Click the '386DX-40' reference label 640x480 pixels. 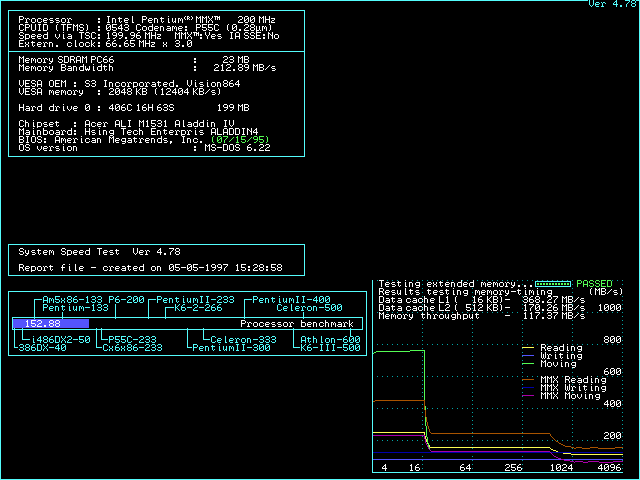tap(42, 348)
